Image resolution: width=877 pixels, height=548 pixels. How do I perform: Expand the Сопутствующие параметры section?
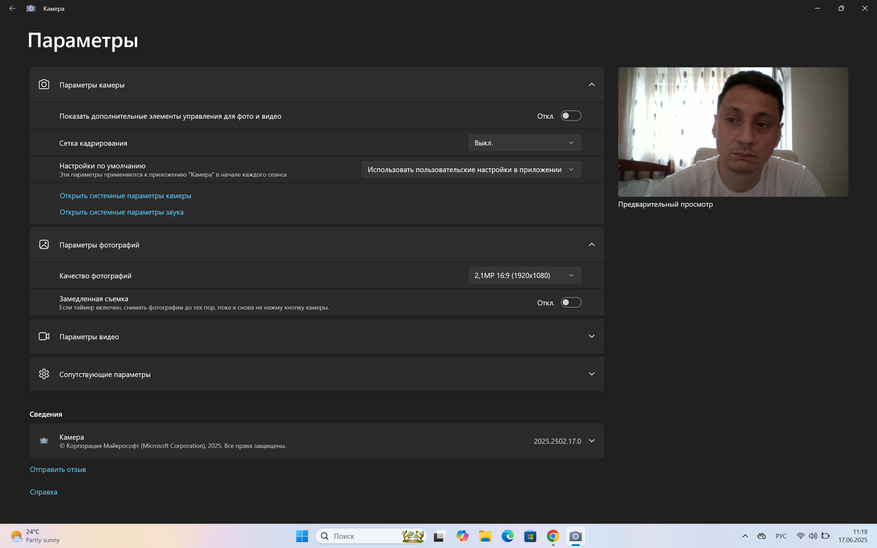point(591,374)
